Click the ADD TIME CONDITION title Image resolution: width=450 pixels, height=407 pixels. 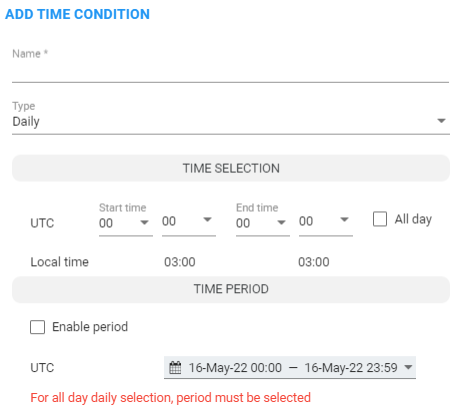[77, 14]
